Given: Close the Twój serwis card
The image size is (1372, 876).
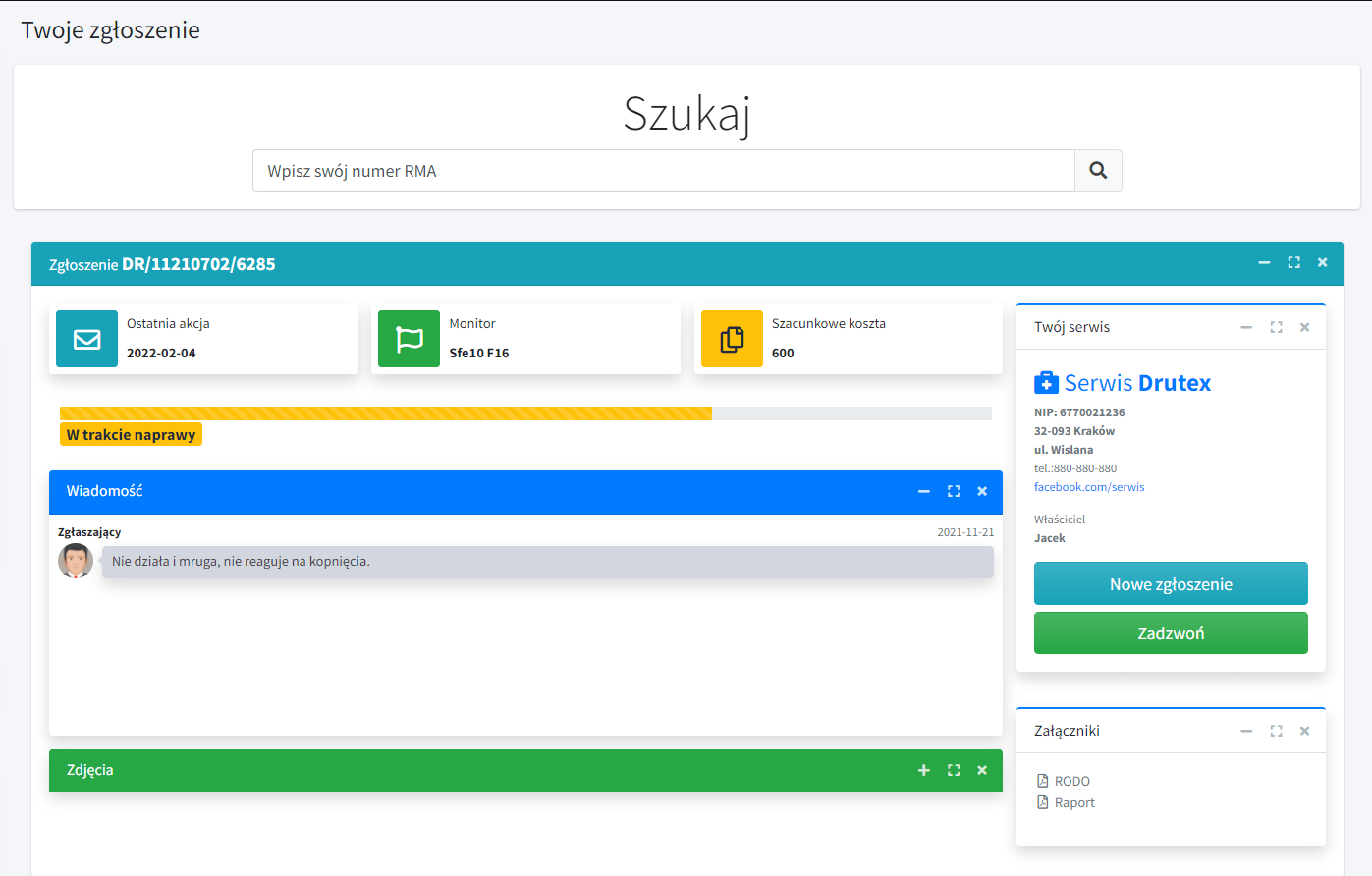Looking at the screenshot, I should click(1304, 327).
